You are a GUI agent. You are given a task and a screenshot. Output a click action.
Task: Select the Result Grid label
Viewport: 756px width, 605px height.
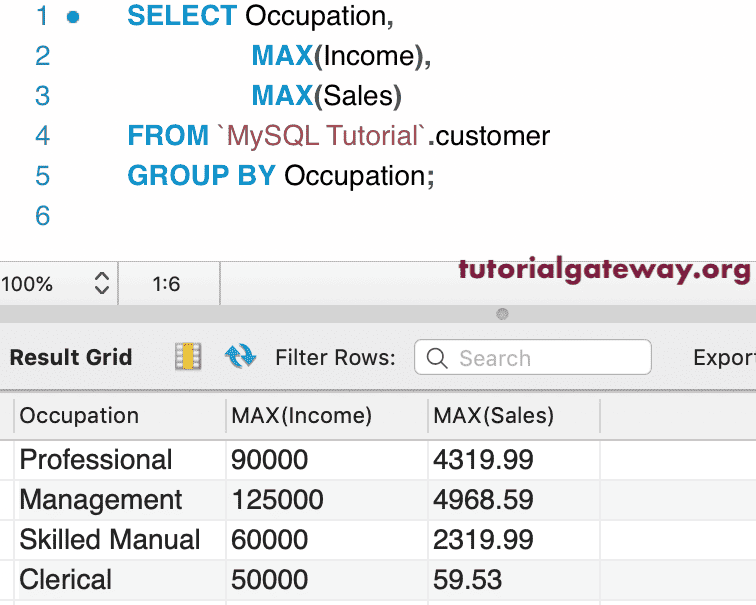pyautogui.click(x=71, y=358)
